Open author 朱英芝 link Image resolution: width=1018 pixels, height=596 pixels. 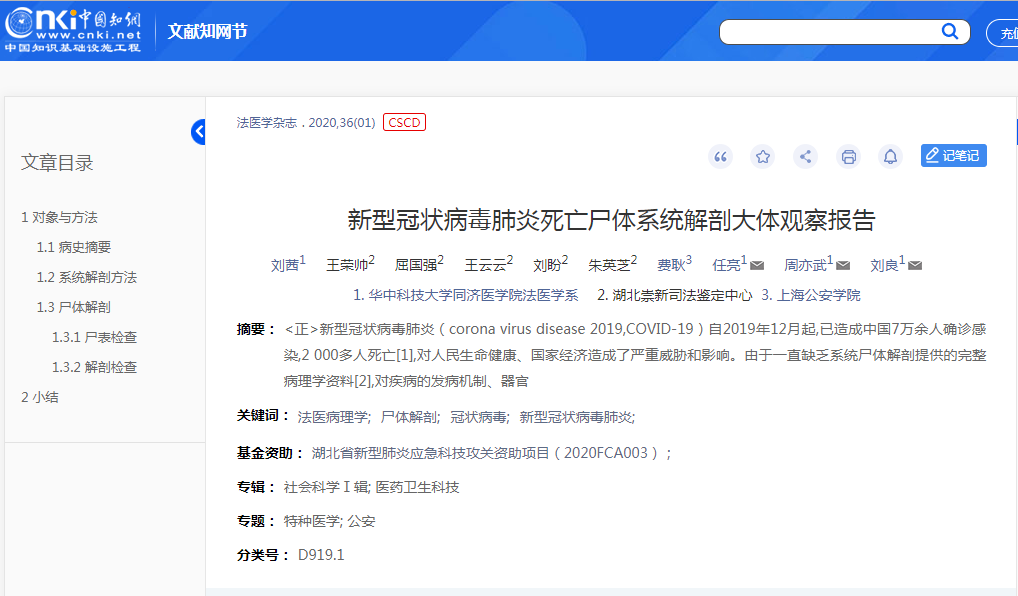[x=610, y=265]
